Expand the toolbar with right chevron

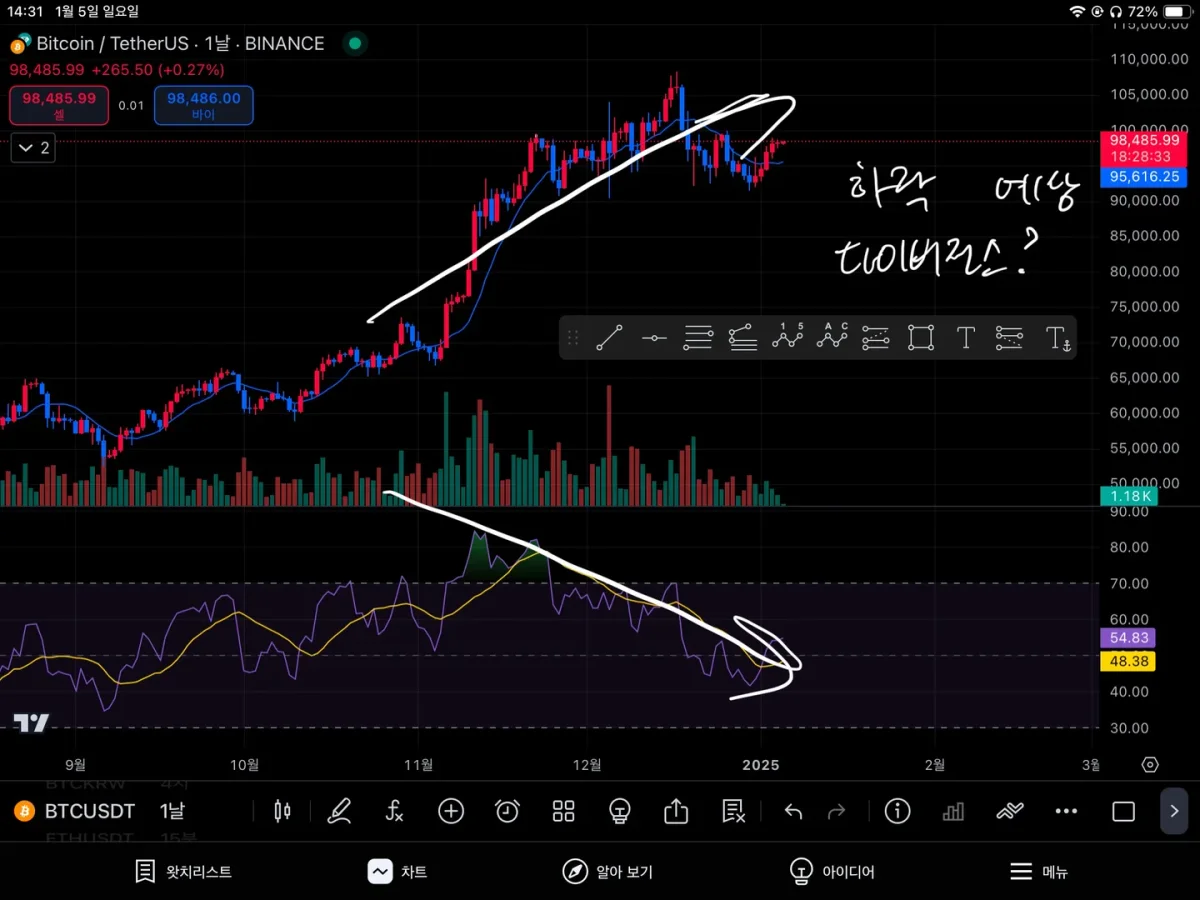point(1174,811)
